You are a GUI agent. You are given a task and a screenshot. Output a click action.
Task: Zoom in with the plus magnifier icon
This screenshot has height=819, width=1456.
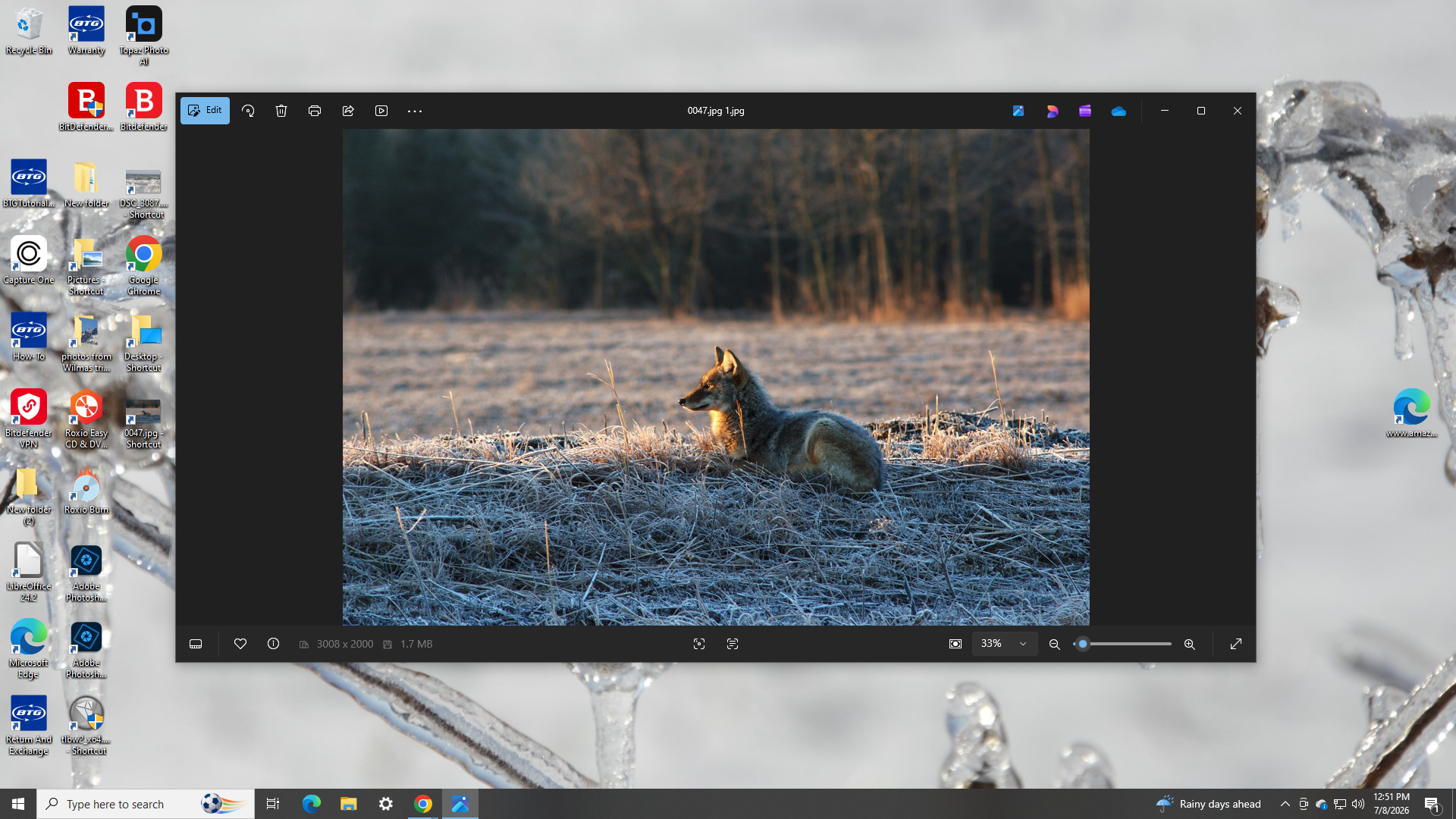(1190, 644)
